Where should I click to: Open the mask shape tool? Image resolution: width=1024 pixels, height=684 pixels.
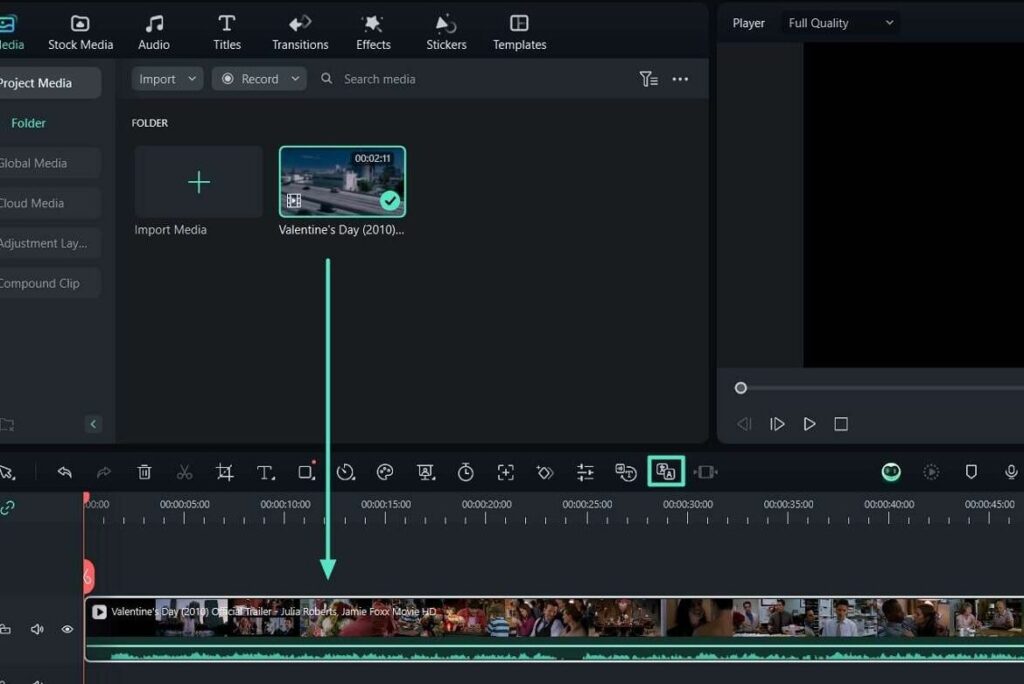pos(306,472)
